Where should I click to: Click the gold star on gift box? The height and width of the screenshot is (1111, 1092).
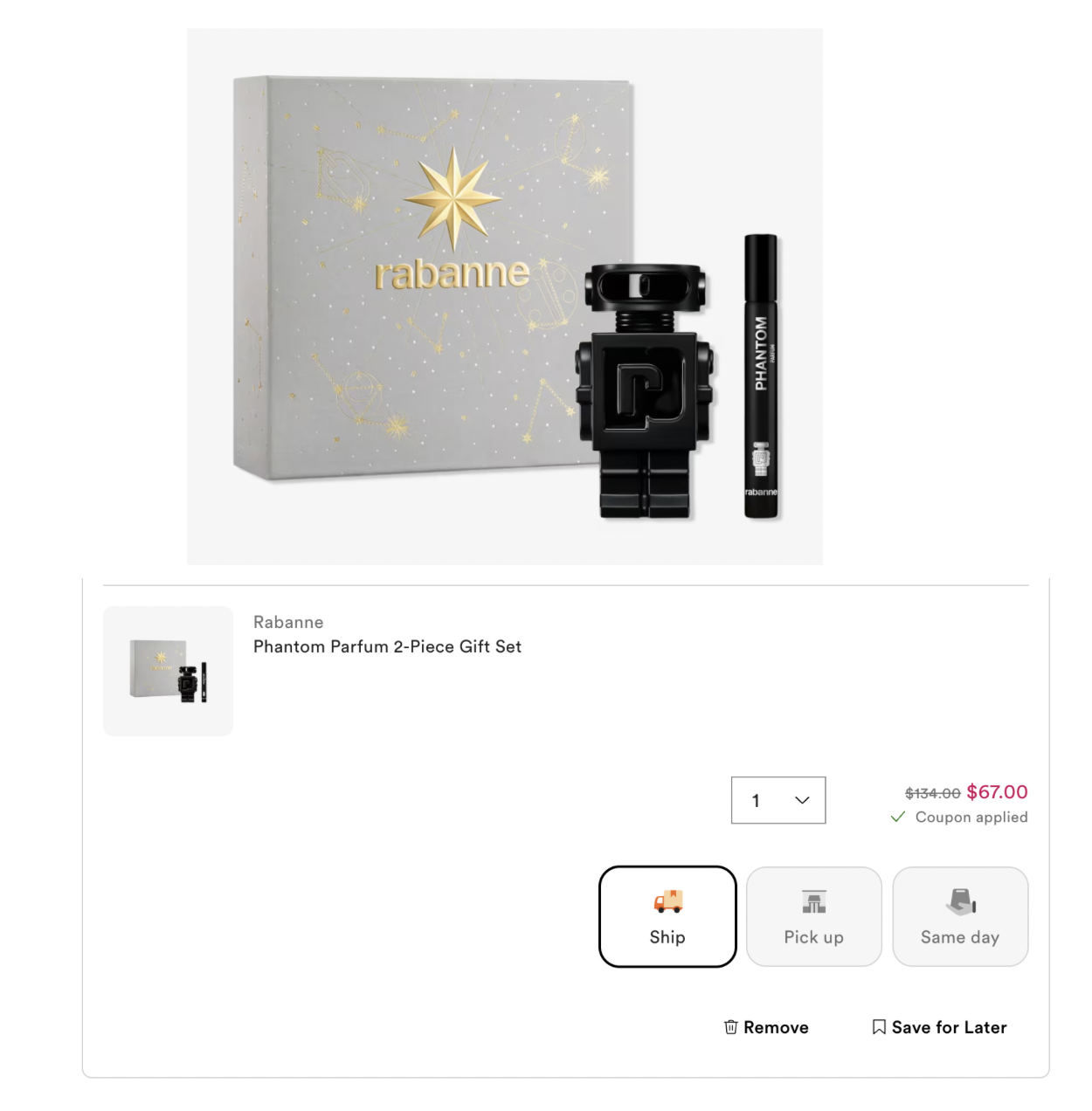click(453, 198)
